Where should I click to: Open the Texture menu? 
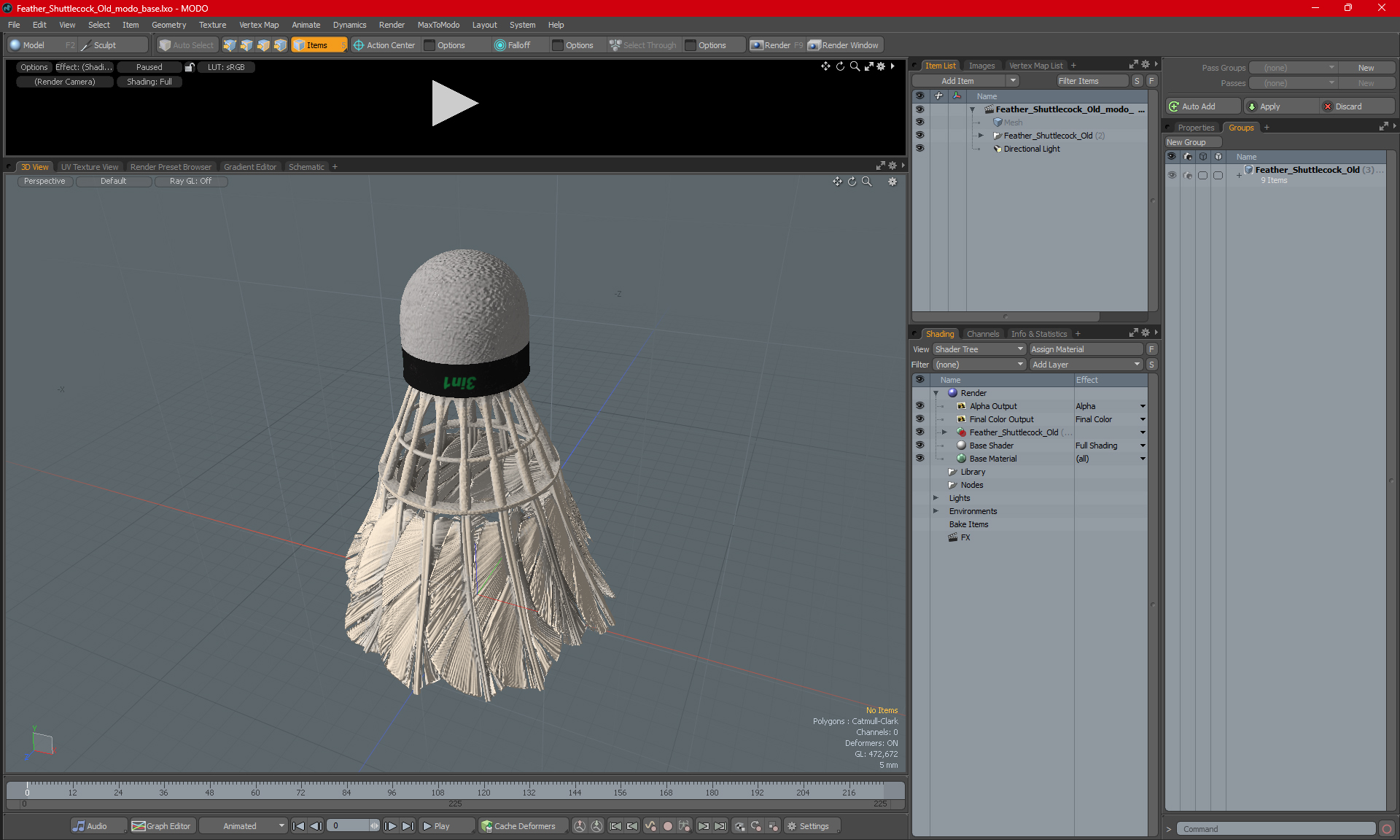tap(212, 25)
